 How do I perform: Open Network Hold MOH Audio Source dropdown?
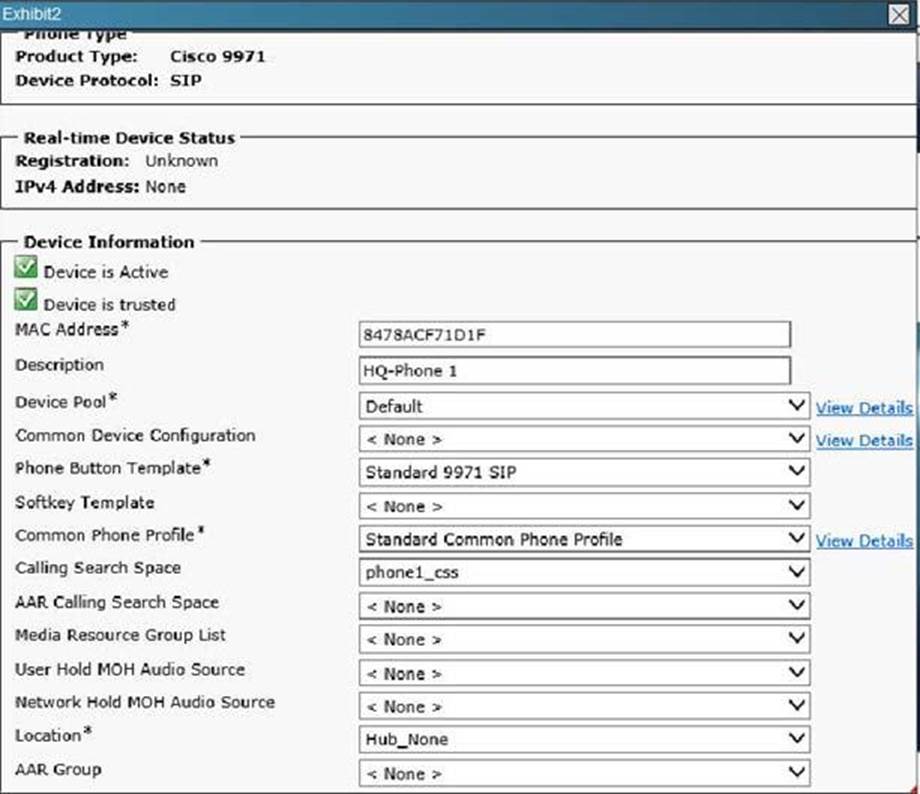click(x=584, y=706)
